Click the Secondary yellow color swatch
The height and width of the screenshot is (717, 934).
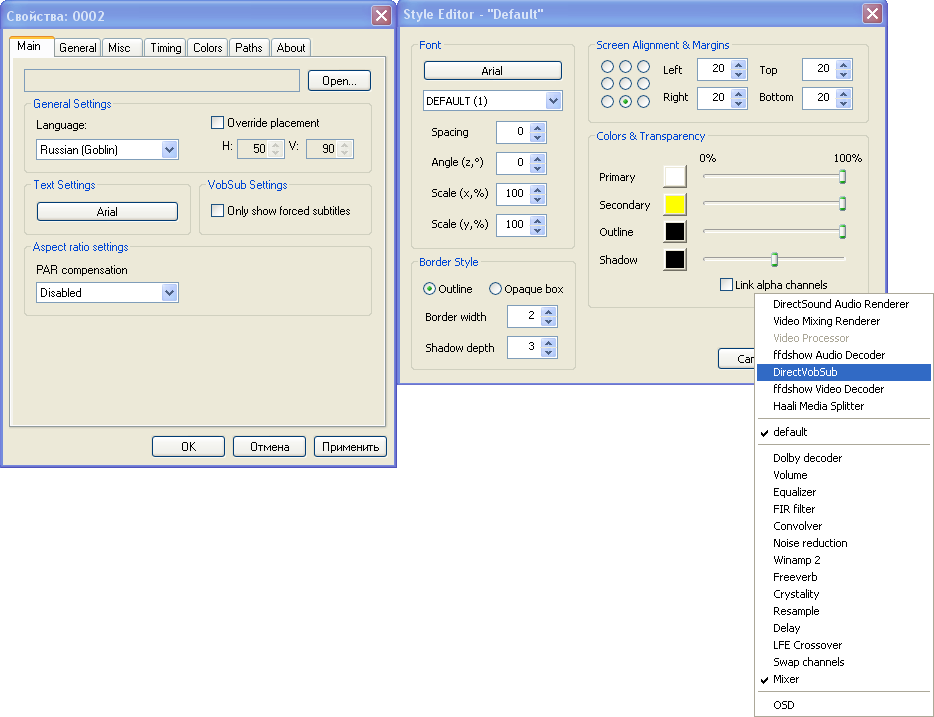[x=675, y=205]
